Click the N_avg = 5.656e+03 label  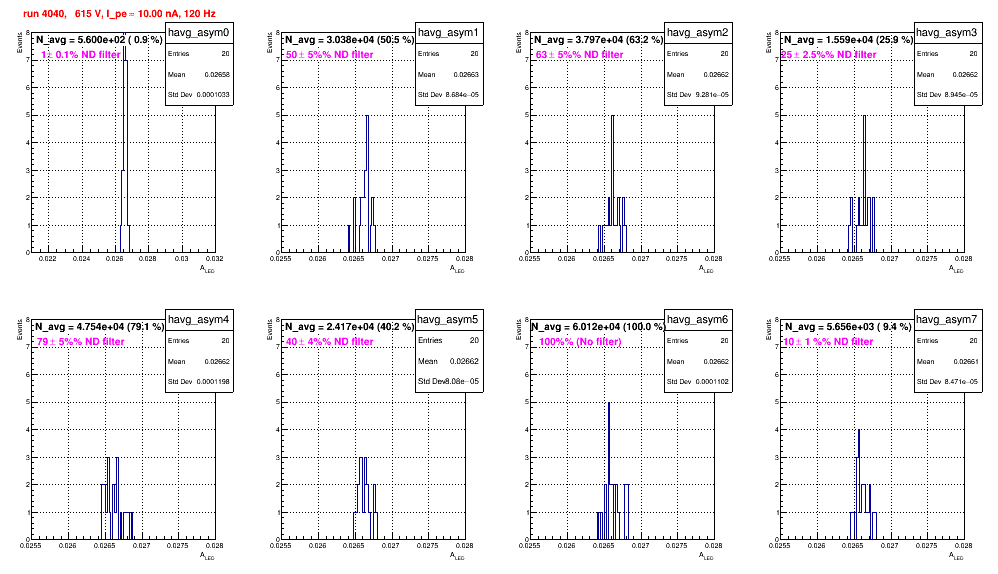point(848,326)
